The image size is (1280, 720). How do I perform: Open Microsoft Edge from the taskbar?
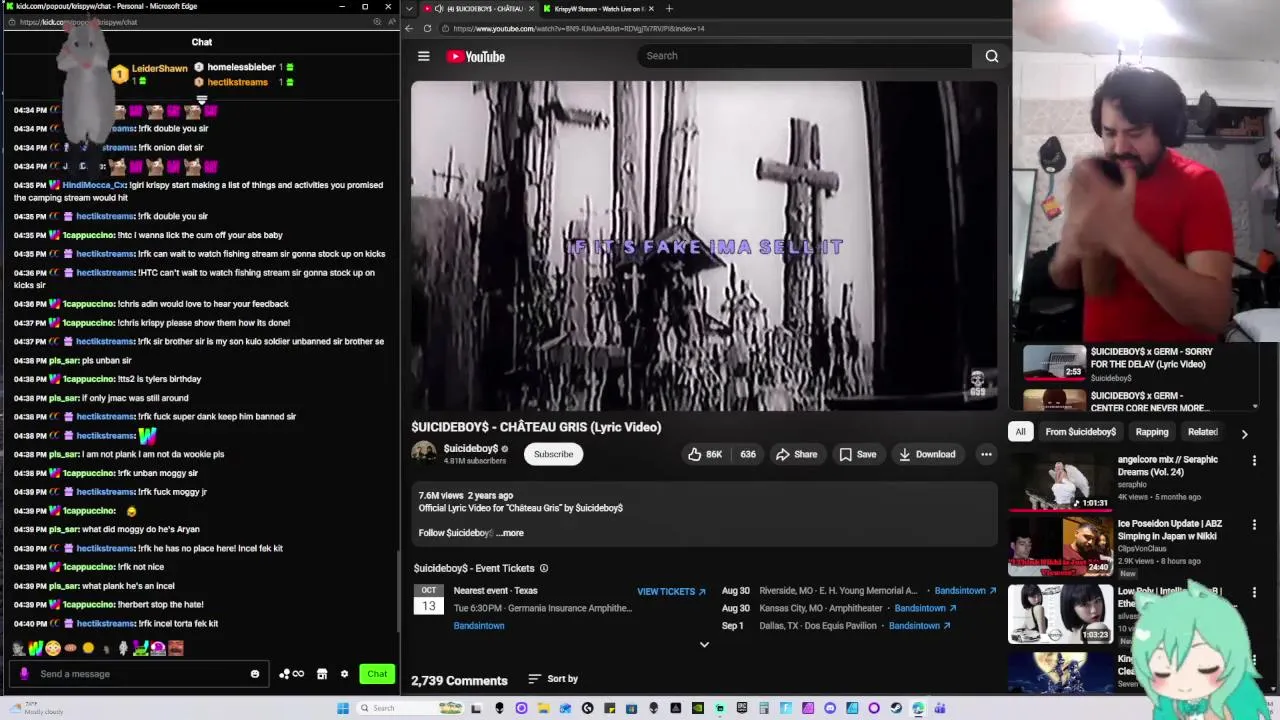click(x=918, y=708)
